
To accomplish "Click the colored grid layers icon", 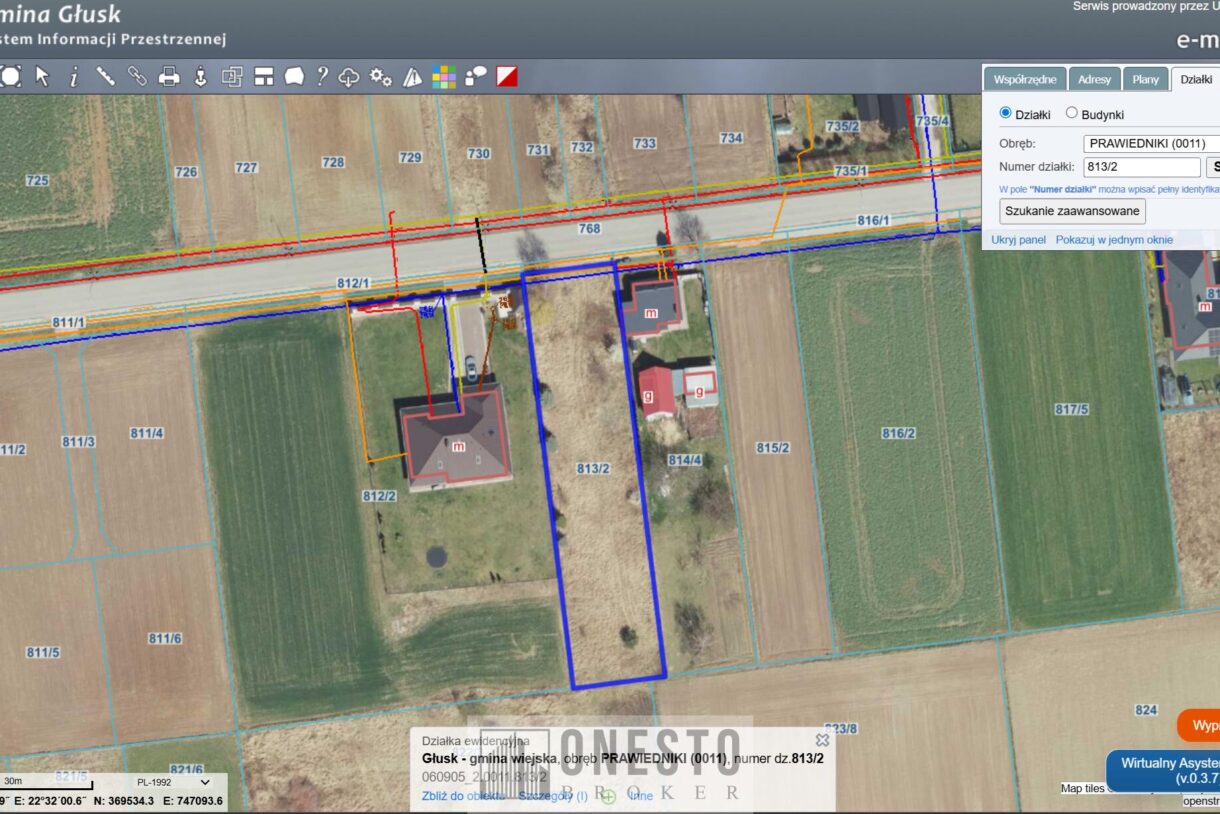I will coord(443,77).
